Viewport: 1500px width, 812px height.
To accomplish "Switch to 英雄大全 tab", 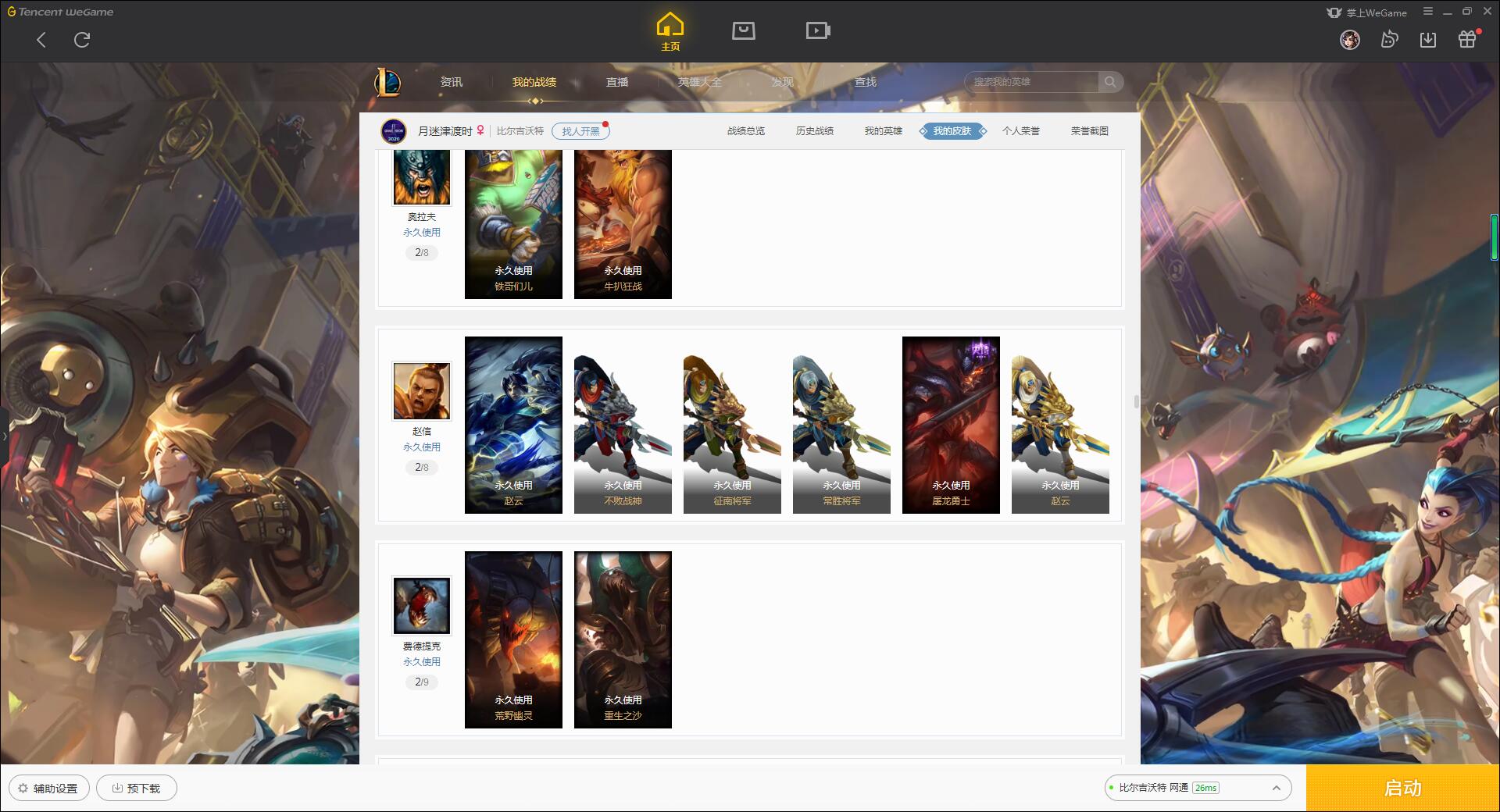I will pyautogui.click(x=700, y=82).
